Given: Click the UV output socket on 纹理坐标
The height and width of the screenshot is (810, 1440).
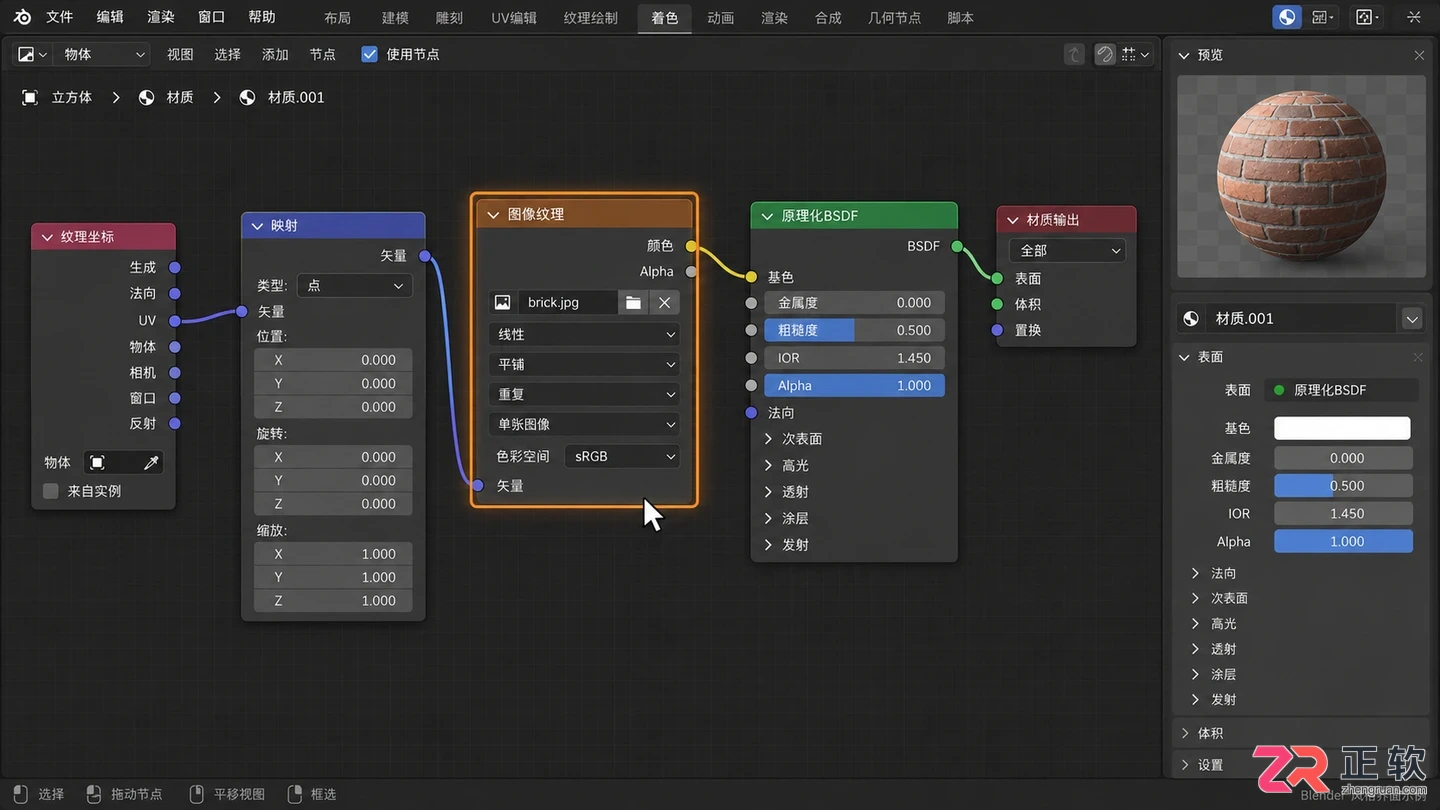Looking at the screenshot, I should pos(174,320).
